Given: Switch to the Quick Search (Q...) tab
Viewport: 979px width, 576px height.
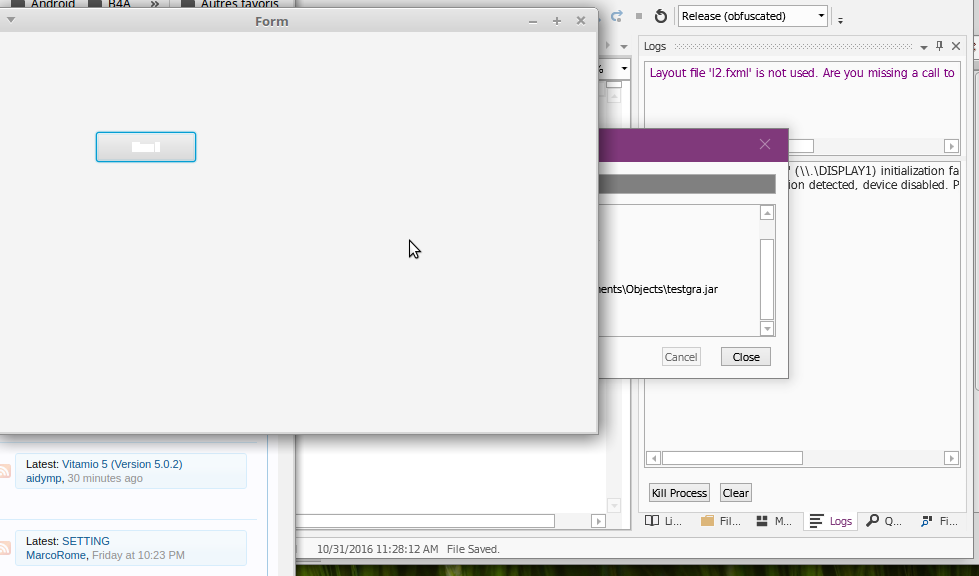Looking at the screenshot, I should pyautogui.click(x=884, y=521).
